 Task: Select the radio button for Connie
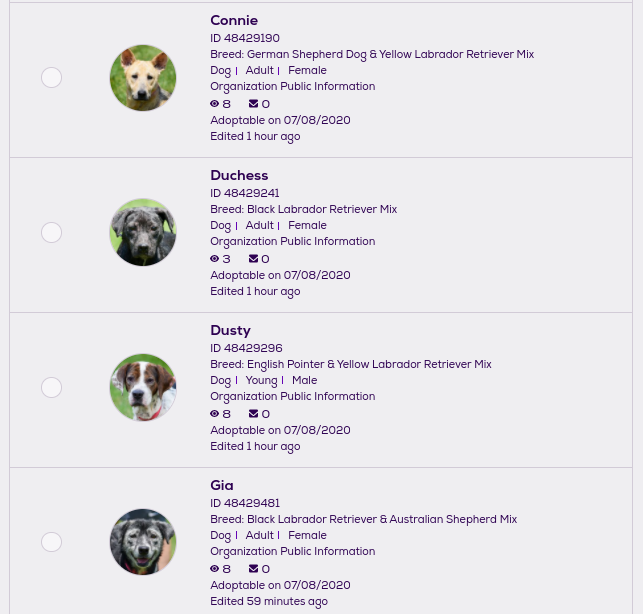[x=52, y=78]
